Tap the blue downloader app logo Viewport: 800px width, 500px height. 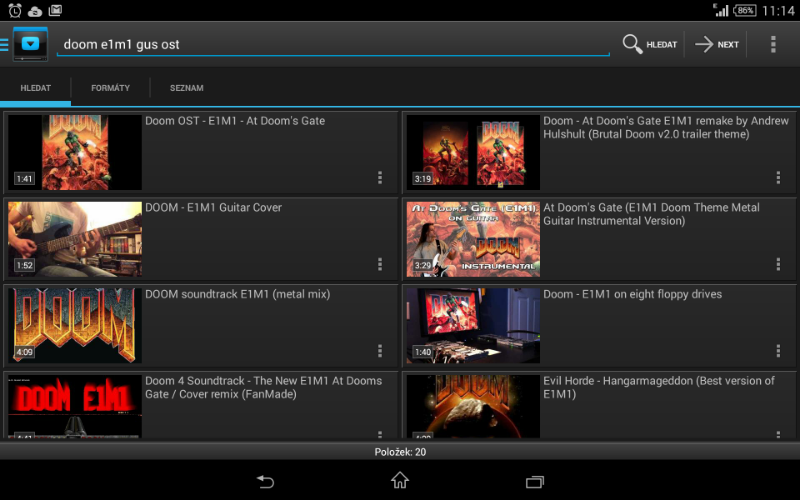pos(30,44)
